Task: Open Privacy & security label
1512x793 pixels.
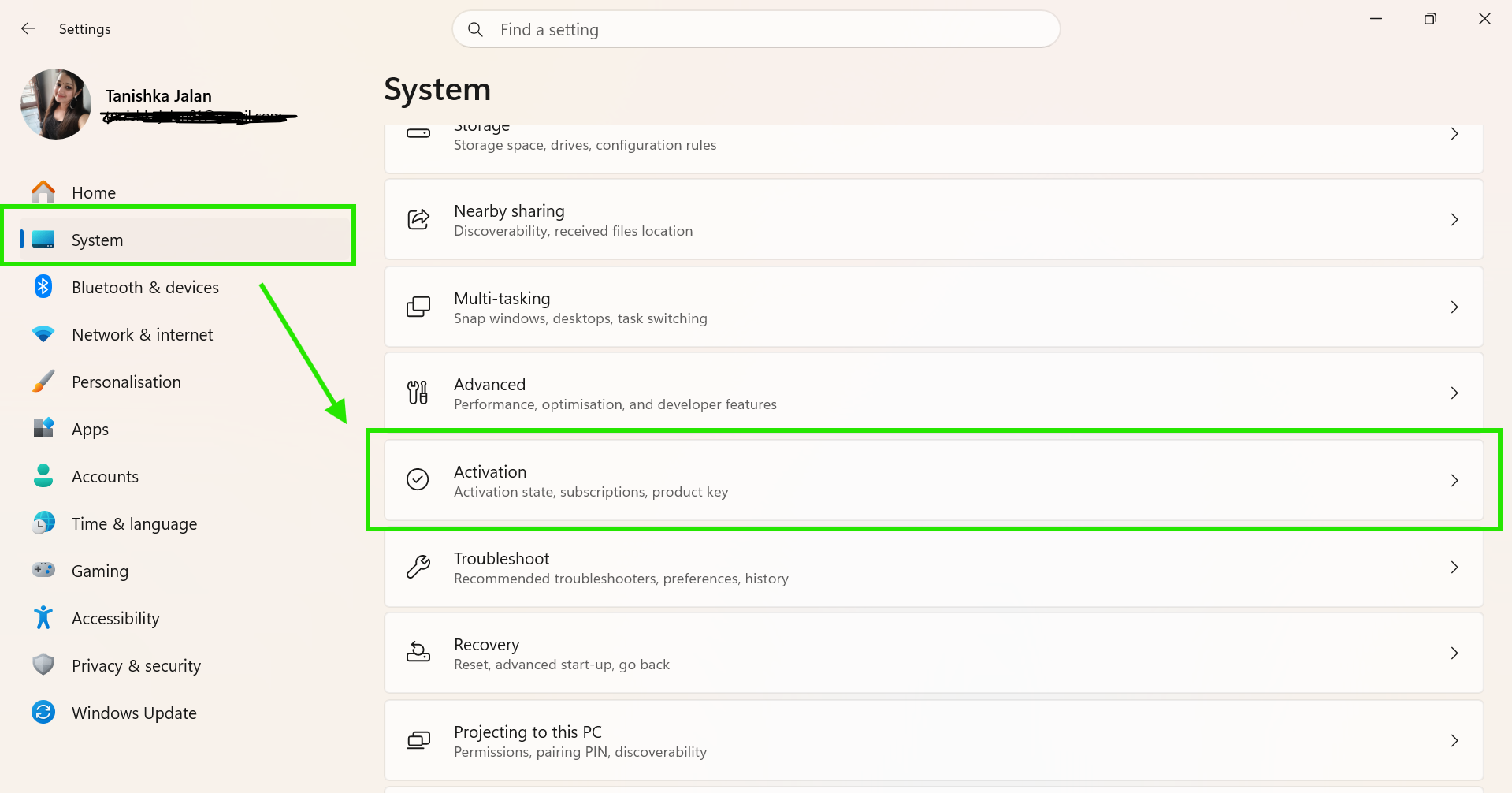Action: (x=136, y=666)
